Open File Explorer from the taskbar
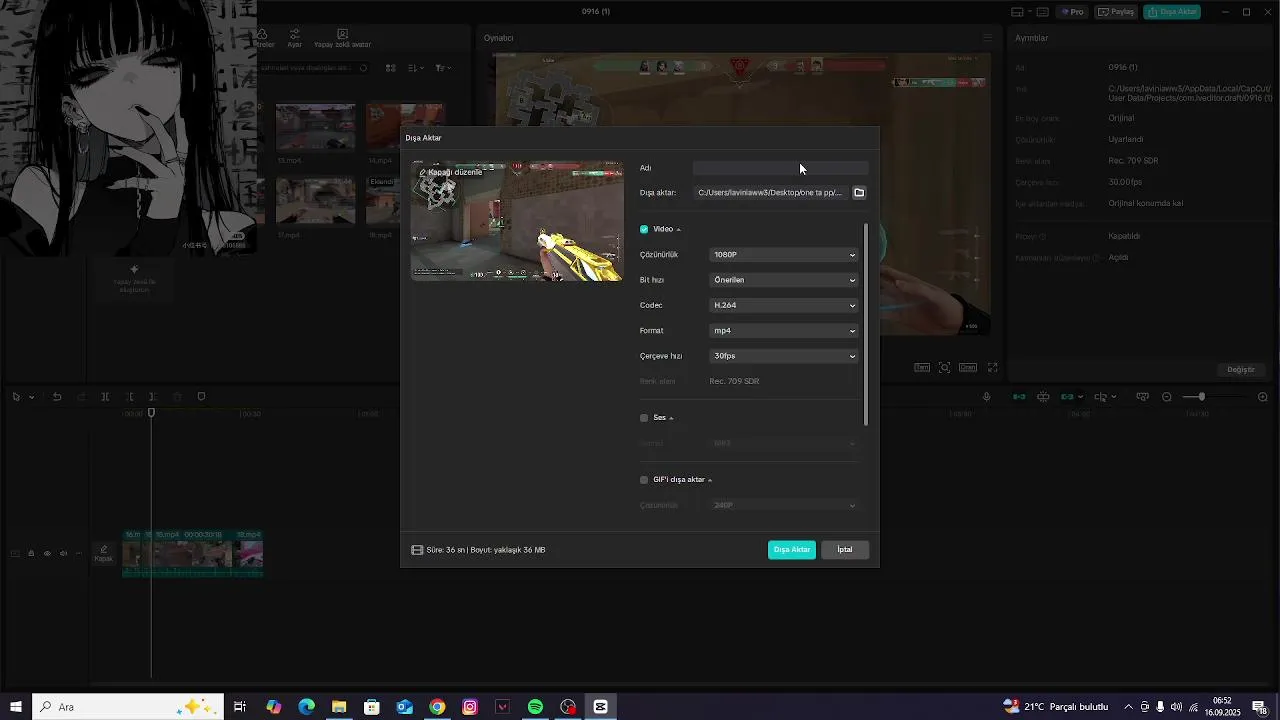Screen dimensions: 1280x720 (339, 707)
